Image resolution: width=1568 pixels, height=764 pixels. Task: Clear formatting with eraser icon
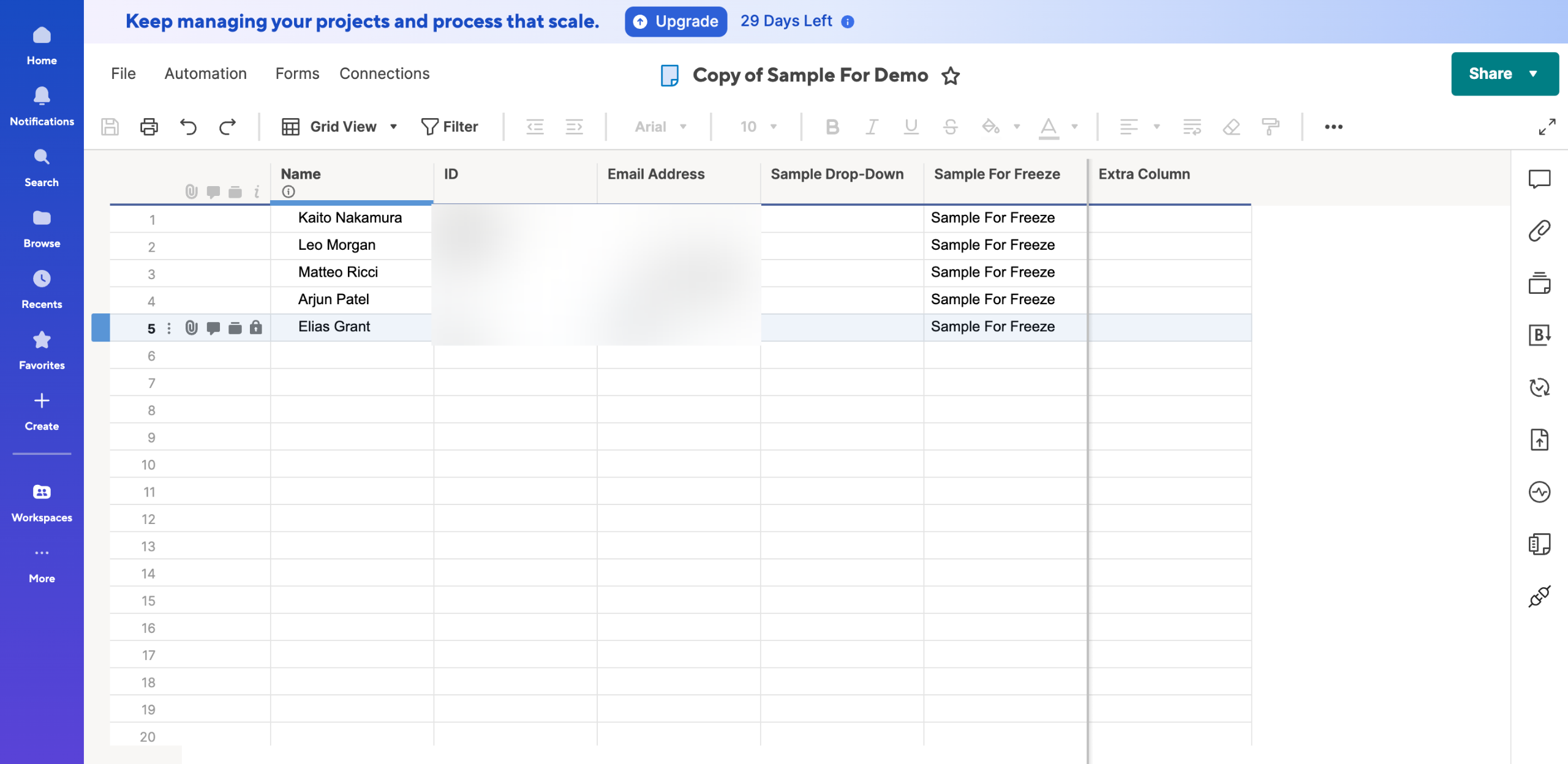[x=1231, y=127]
